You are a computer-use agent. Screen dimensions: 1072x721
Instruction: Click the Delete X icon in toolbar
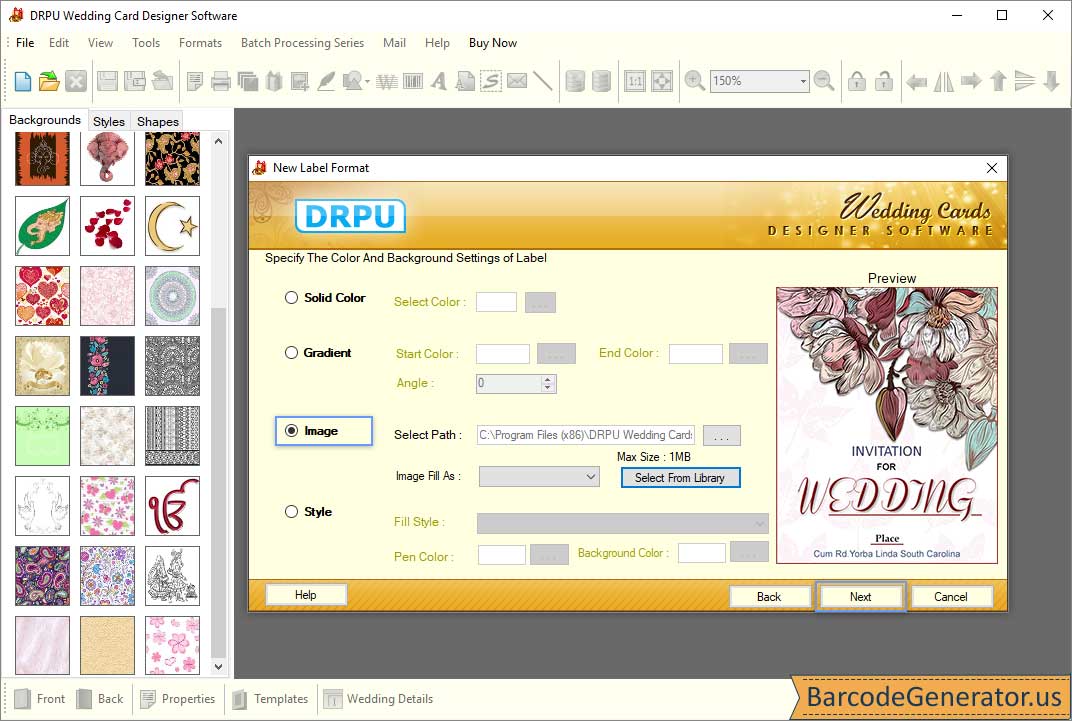(x=76, y=81)
